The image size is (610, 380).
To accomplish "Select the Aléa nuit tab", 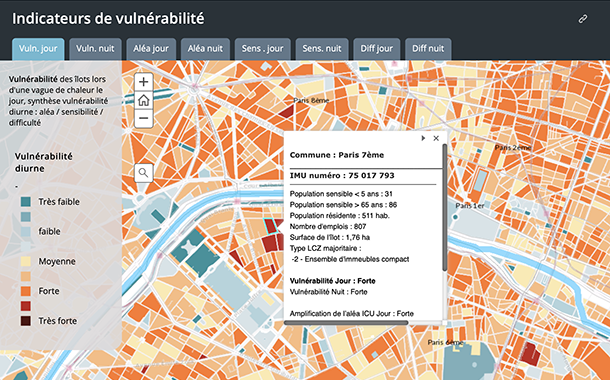I will pos(205,49).
